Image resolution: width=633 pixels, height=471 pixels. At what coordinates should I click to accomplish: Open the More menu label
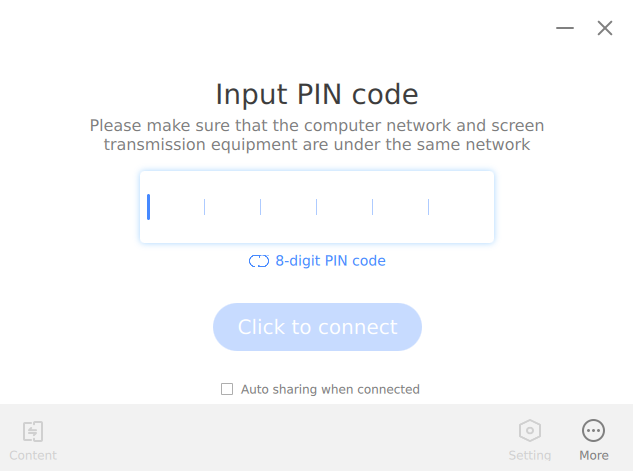click(x=593, y=456)
